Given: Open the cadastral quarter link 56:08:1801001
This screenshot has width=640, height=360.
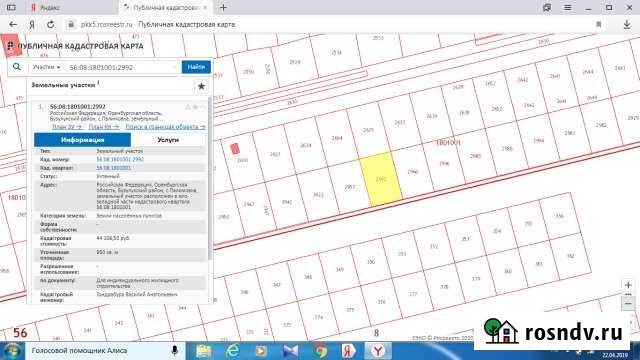Looking at the screenshot, I should 113,168.
